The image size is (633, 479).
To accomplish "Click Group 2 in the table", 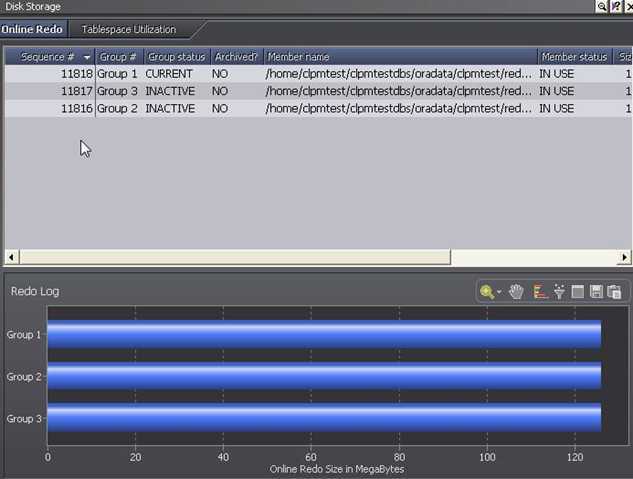I will (x=117, y=109).
